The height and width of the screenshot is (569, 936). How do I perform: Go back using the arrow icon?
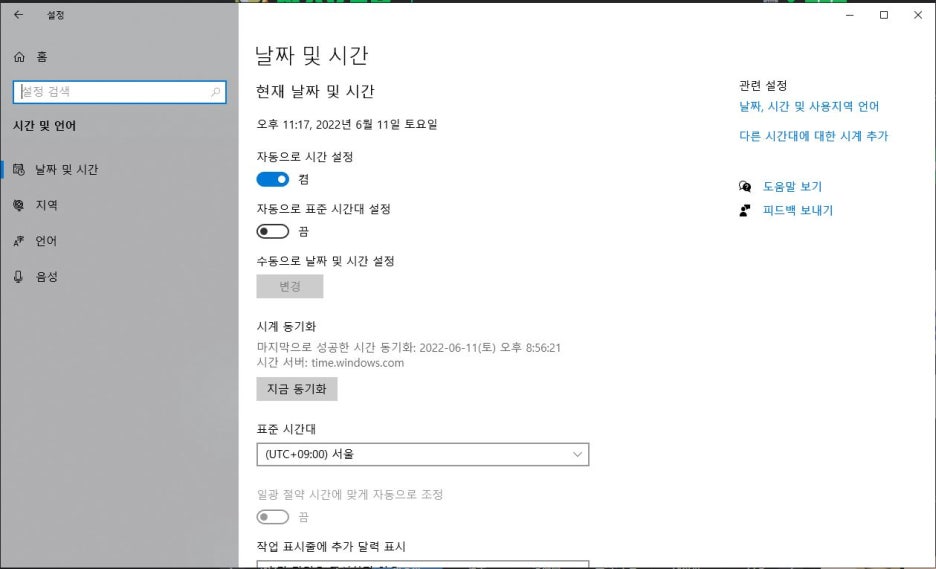tap(19, 15)
